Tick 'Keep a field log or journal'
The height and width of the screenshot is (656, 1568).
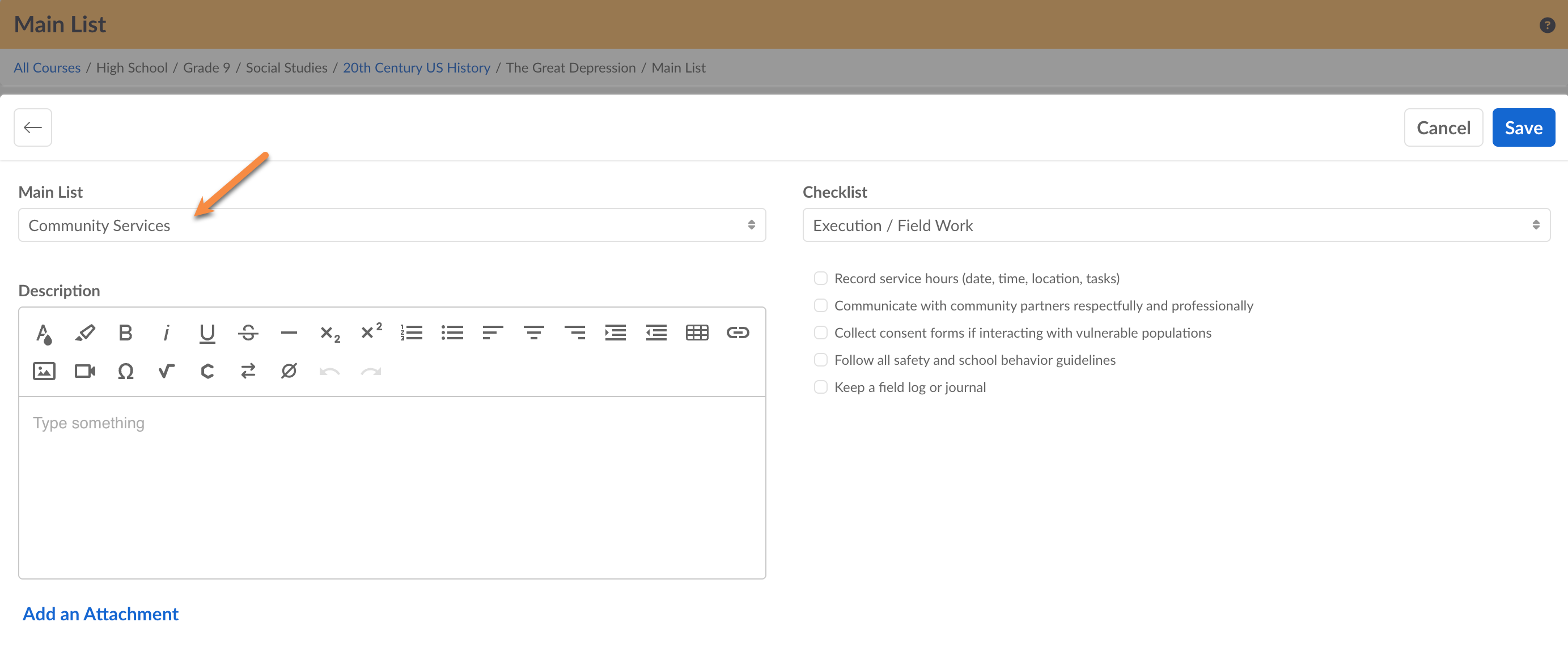(820, 387)
